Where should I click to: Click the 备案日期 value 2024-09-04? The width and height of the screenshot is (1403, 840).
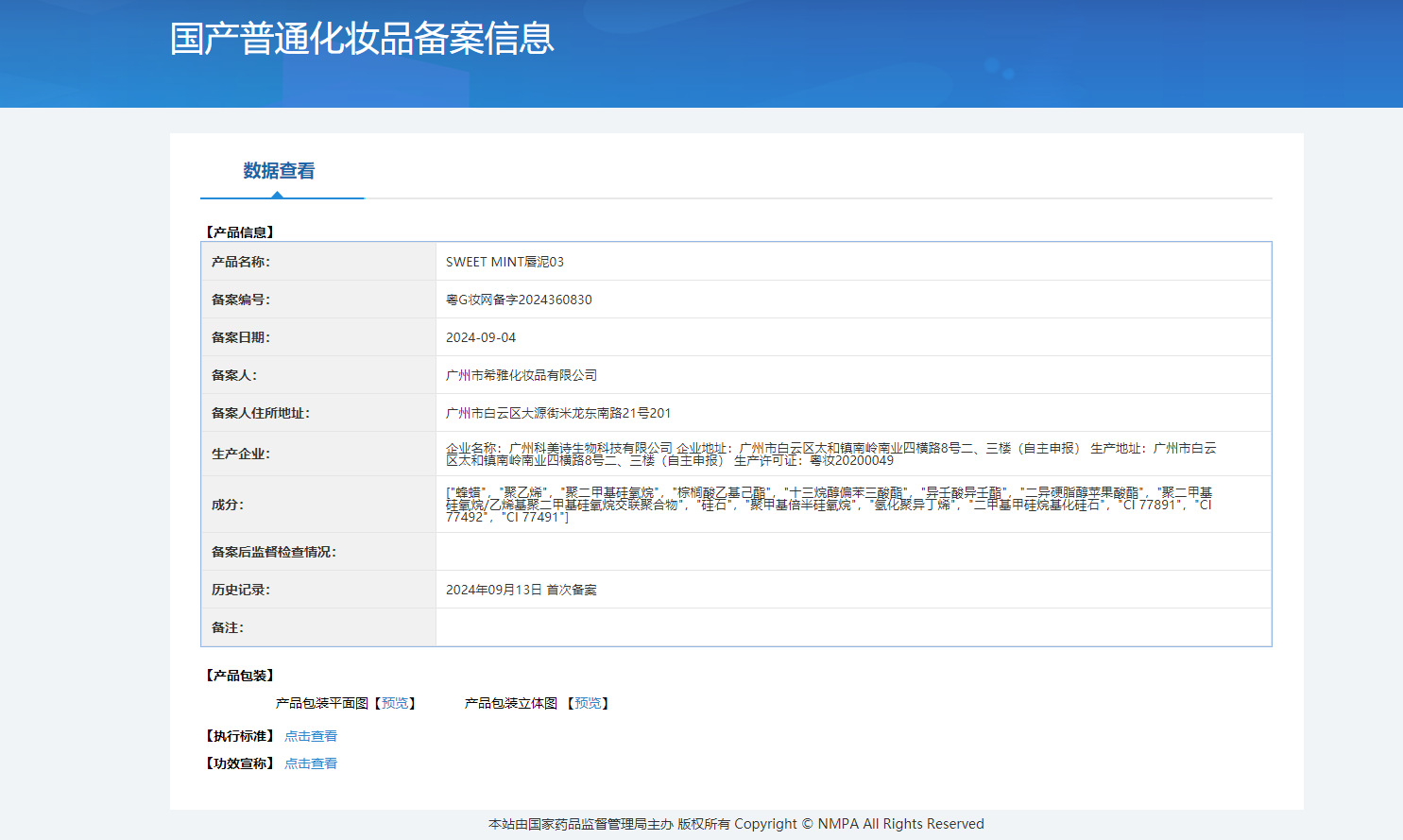(x=481, y=337)
